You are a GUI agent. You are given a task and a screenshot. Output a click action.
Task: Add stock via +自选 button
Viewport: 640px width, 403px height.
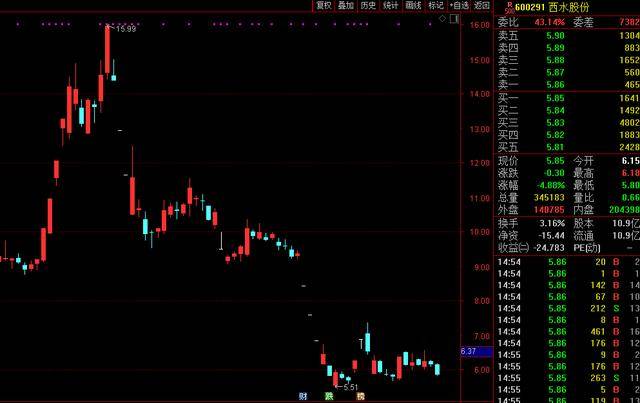459,5
